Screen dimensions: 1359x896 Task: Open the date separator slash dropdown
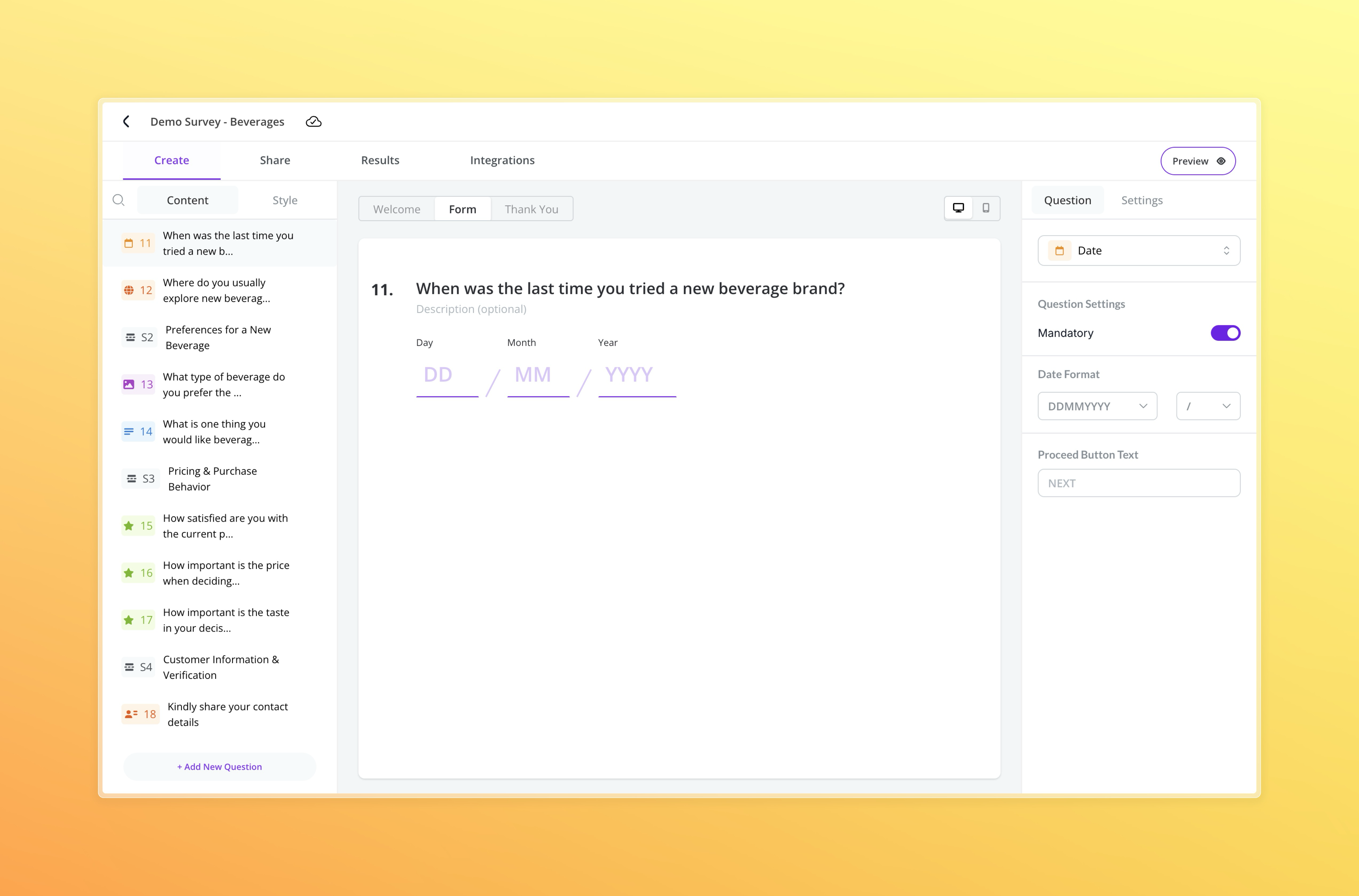pos(1208,406)
